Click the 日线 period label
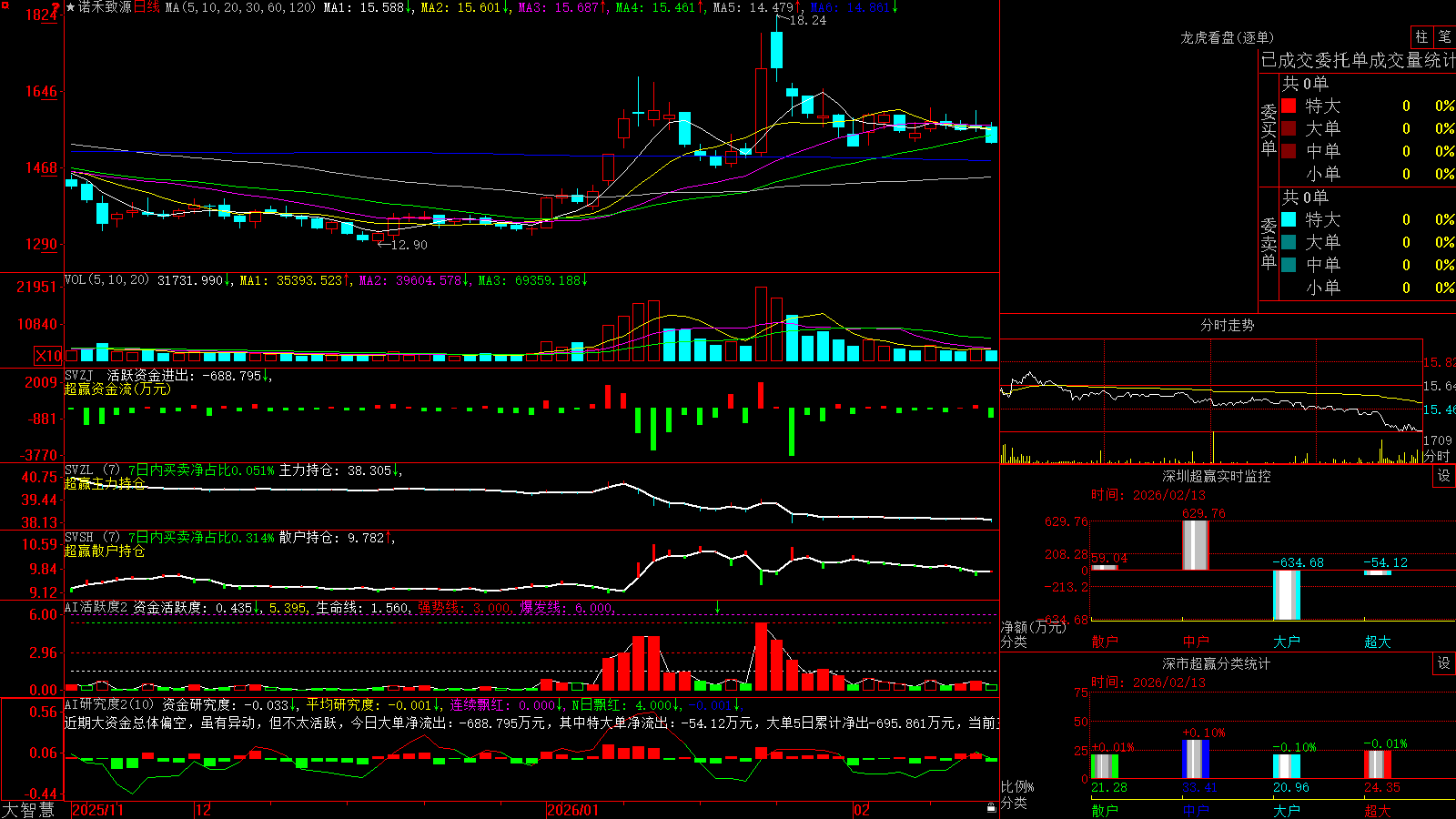 click(x=147, y=7)
